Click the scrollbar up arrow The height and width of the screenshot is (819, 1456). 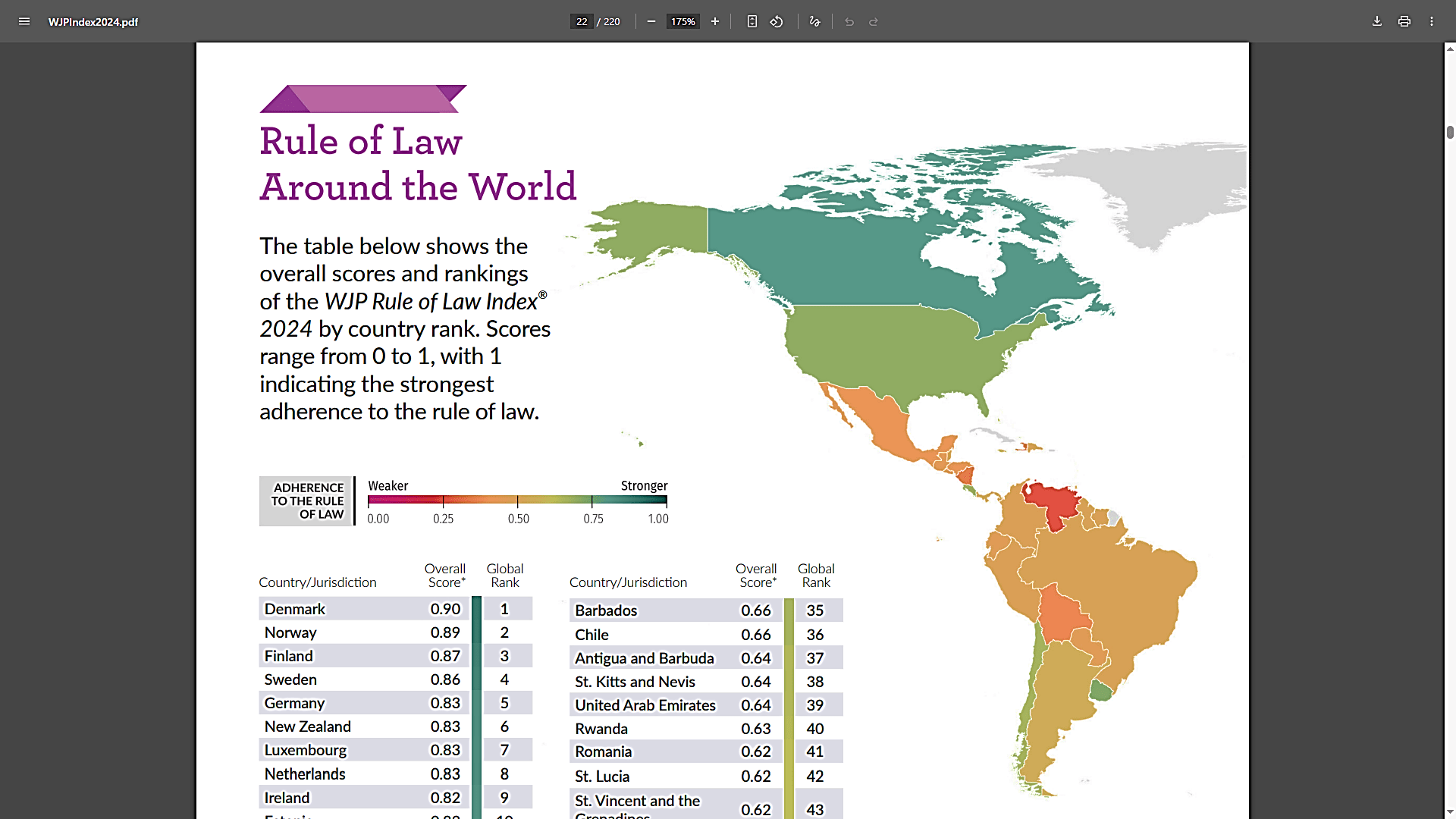(x=1450, y=49)
